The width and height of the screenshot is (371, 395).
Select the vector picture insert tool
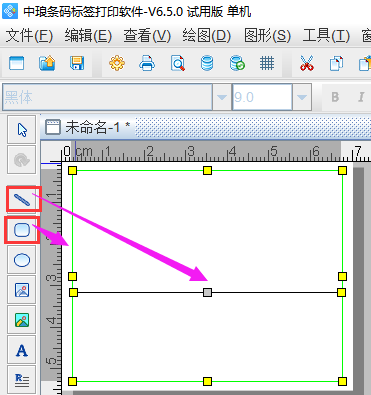point(22,290)
